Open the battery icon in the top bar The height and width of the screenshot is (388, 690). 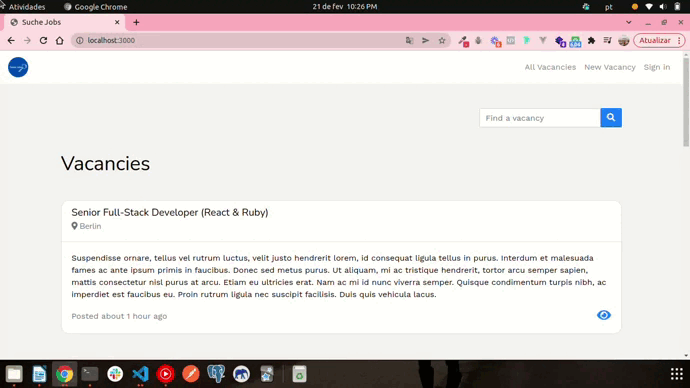tap(677, 7)
